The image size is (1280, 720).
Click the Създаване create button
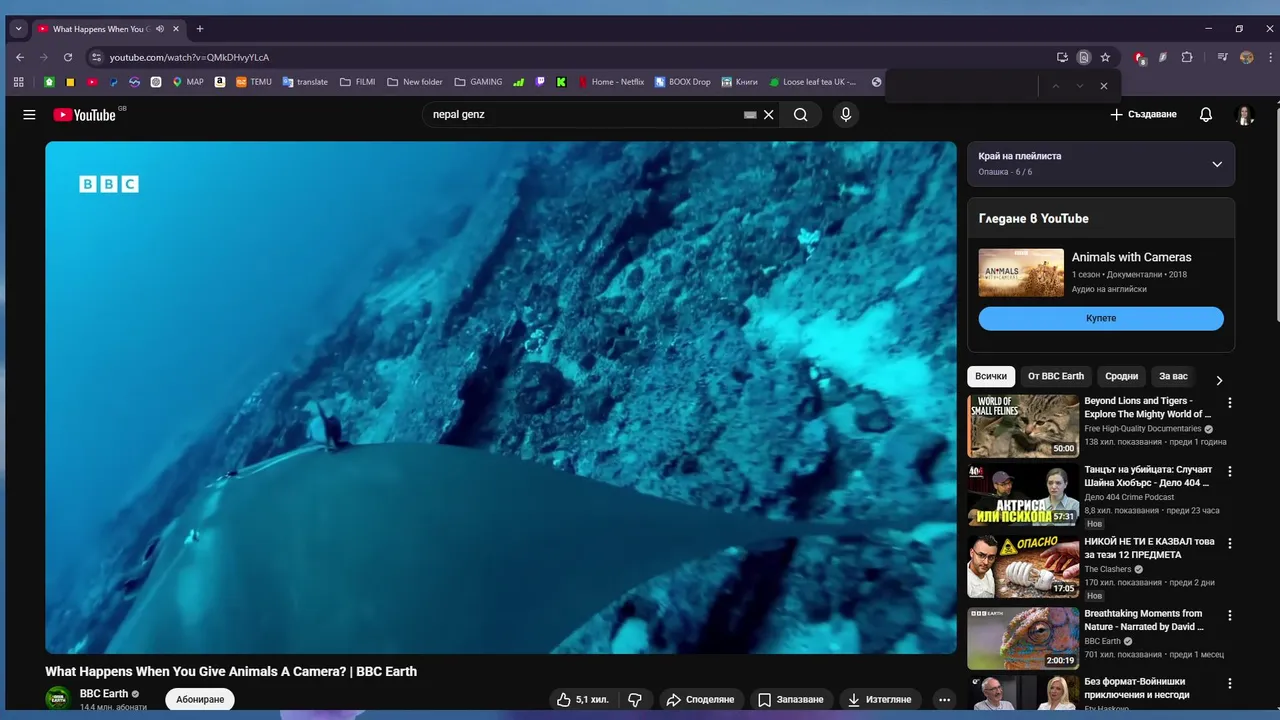click(1143, 115)
